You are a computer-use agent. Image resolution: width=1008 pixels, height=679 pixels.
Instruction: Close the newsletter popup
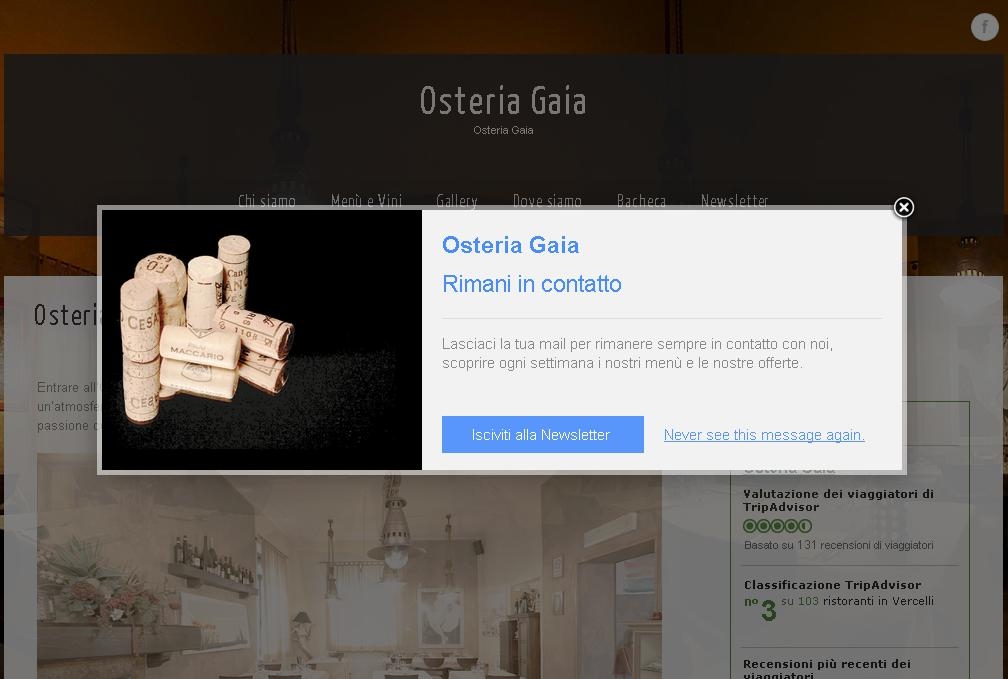[904, 207]
